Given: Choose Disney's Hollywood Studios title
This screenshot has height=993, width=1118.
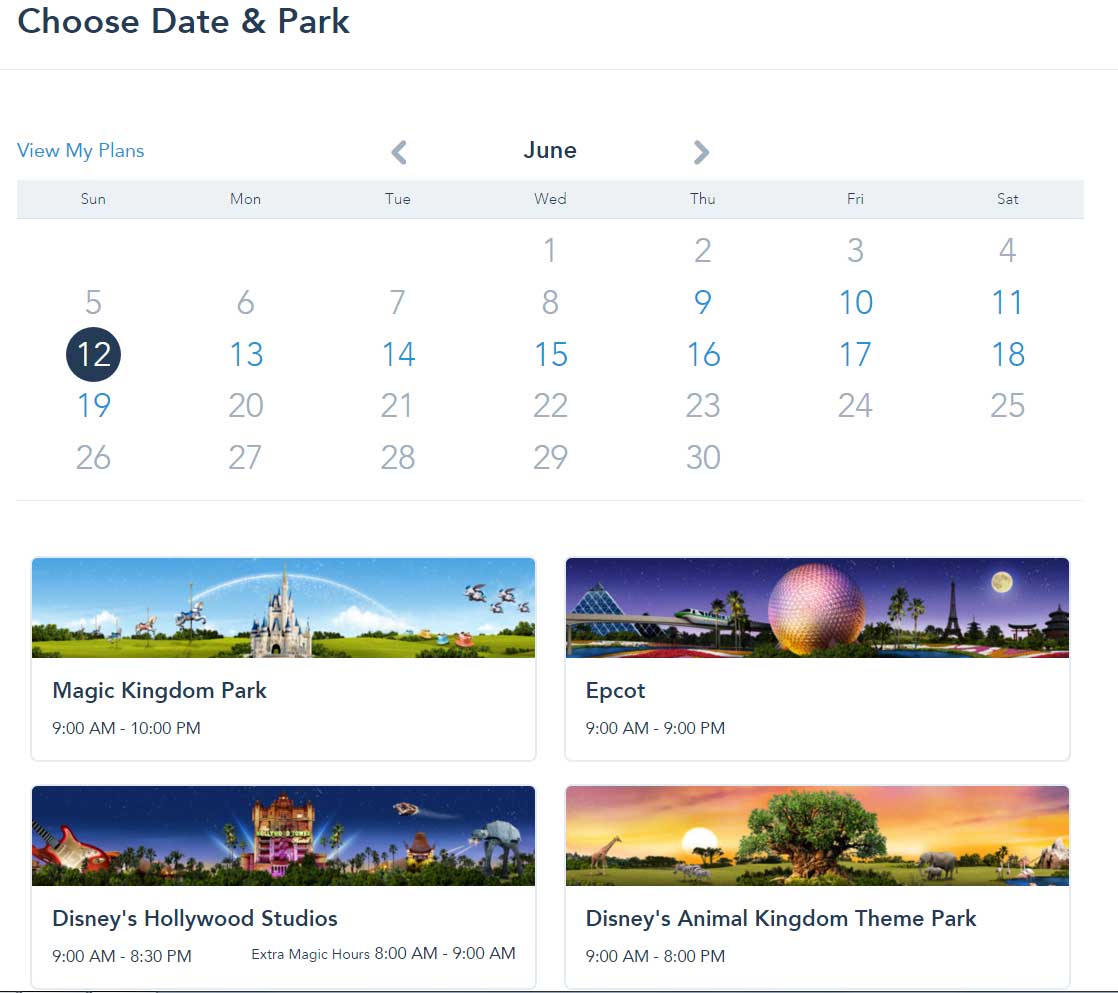Looking at the screenshot, I should click(x=195, y=919).
